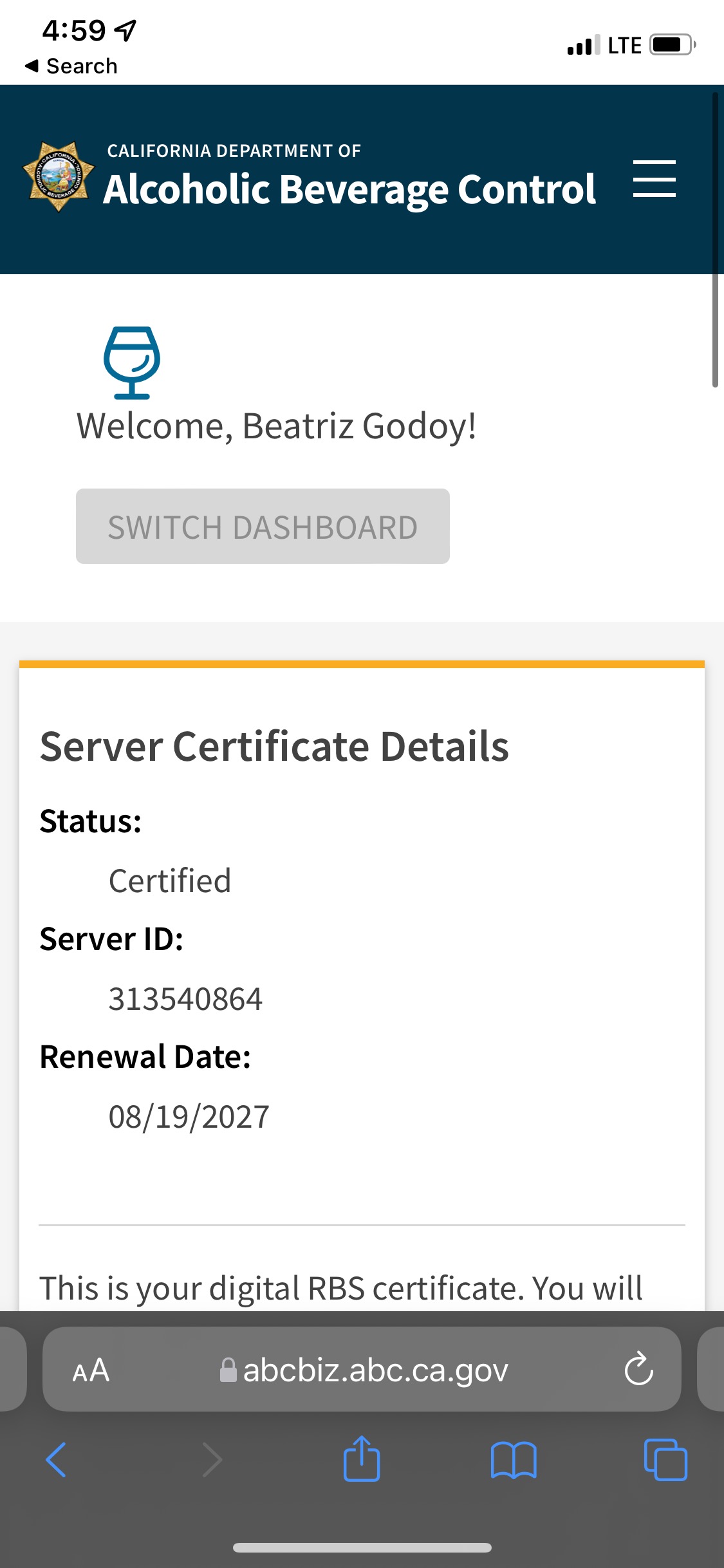The height and width of the screenshot is (1568, 724).
Task: Tap the renewal date 08/19/2027
Action: (189, 1117)
